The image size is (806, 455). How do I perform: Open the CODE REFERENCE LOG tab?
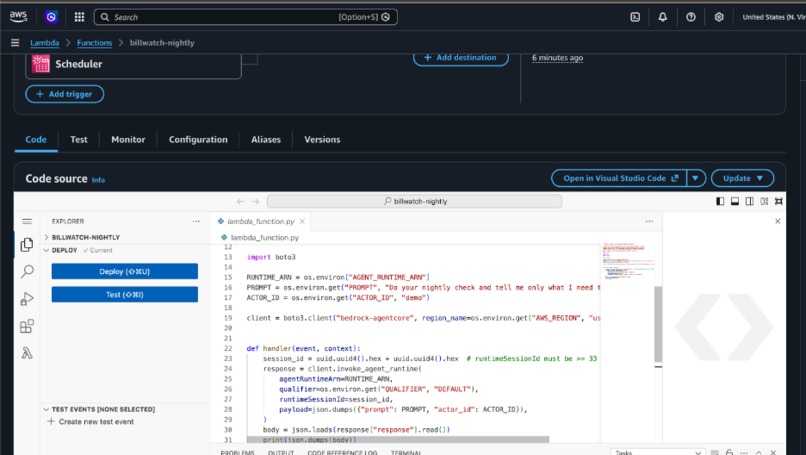tap(342, 452)
